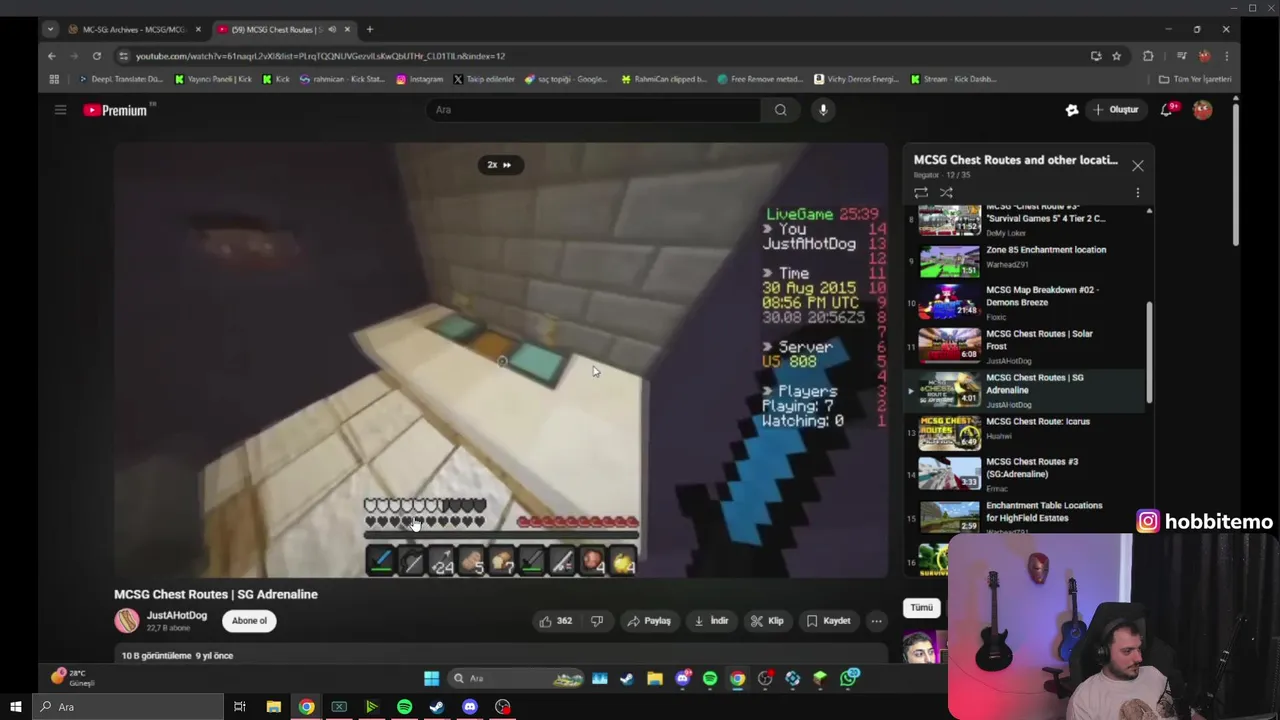Toggle playlist loop (repeat) icon

pyautogui.click(x=920, y=192)
